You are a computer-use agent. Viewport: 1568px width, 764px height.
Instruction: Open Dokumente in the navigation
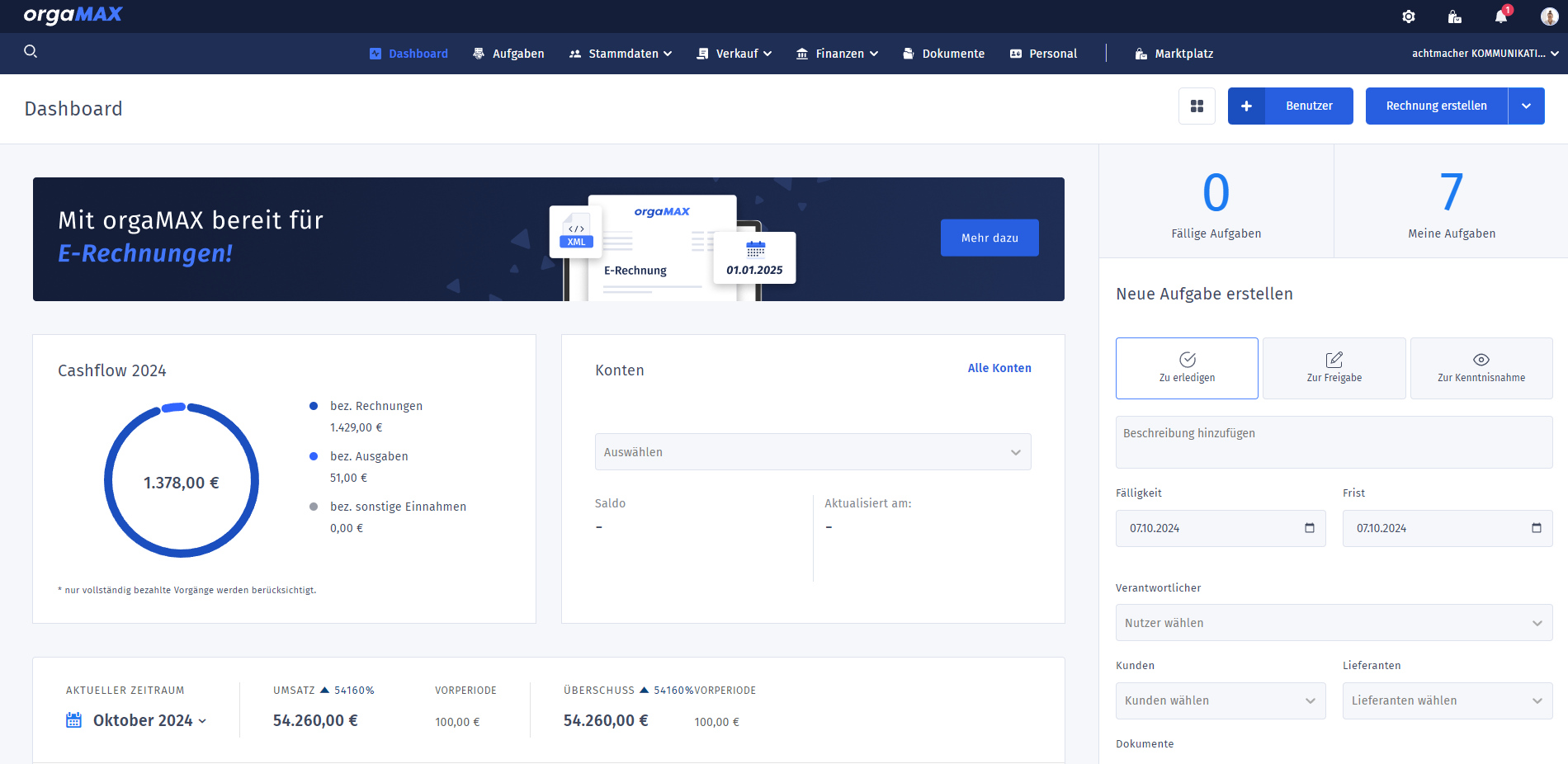(943, 54)
